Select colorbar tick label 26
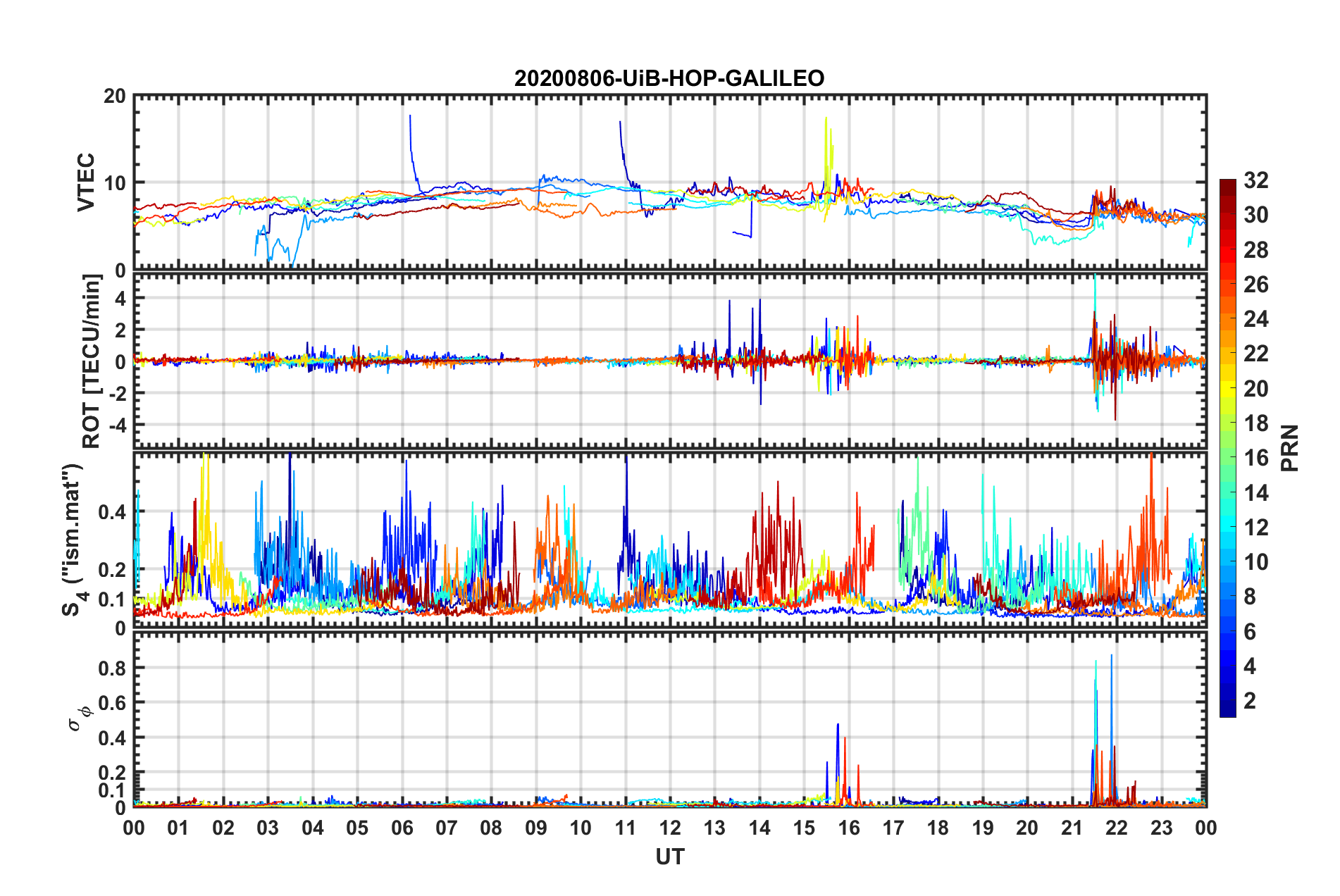The image size is (1340, 896). [x=1256, y=285]
